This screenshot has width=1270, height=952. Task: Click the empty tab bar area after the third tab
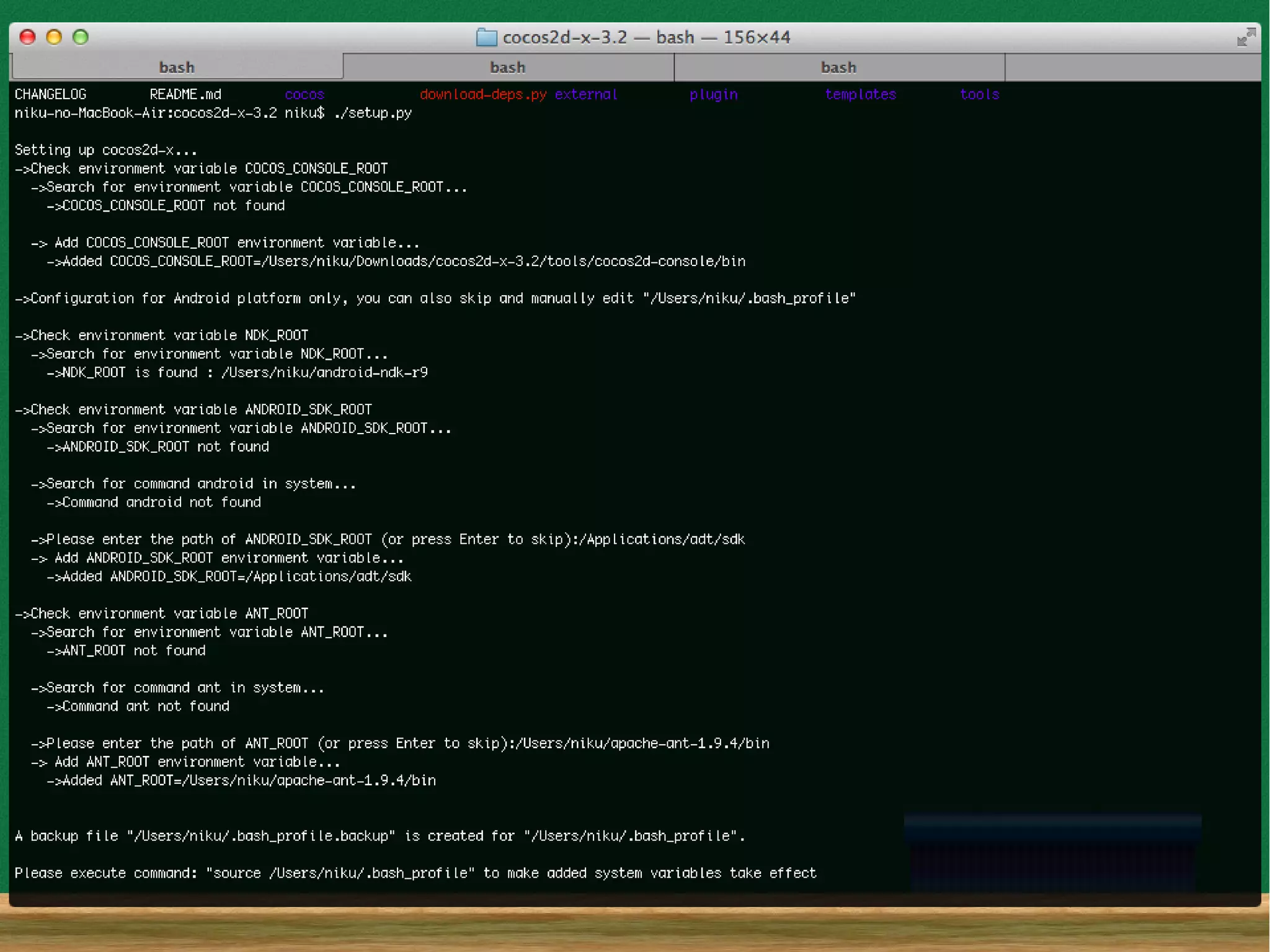[x=1132, y=67]
